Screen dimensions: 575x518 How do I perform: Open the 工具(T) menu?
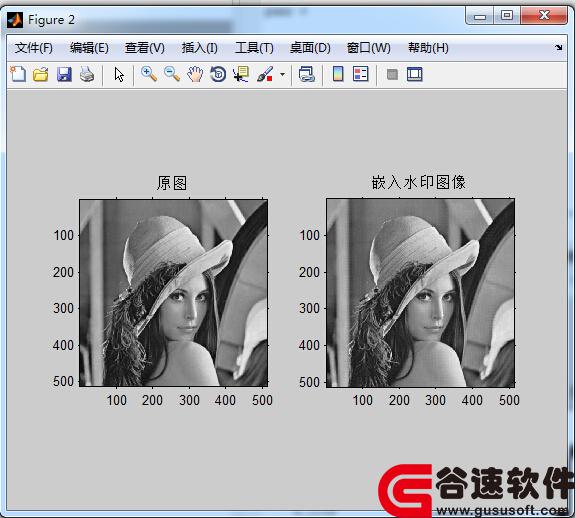point(254,48)
